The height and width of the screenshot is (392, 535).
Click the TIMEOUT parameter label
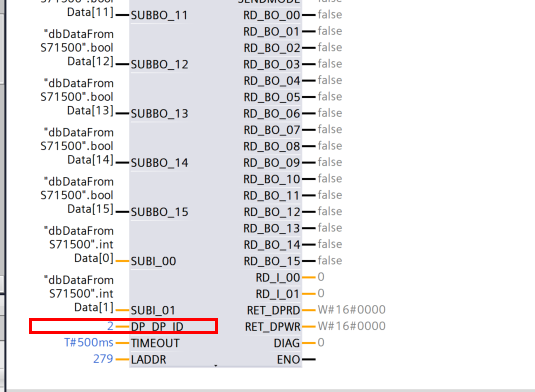155,343
